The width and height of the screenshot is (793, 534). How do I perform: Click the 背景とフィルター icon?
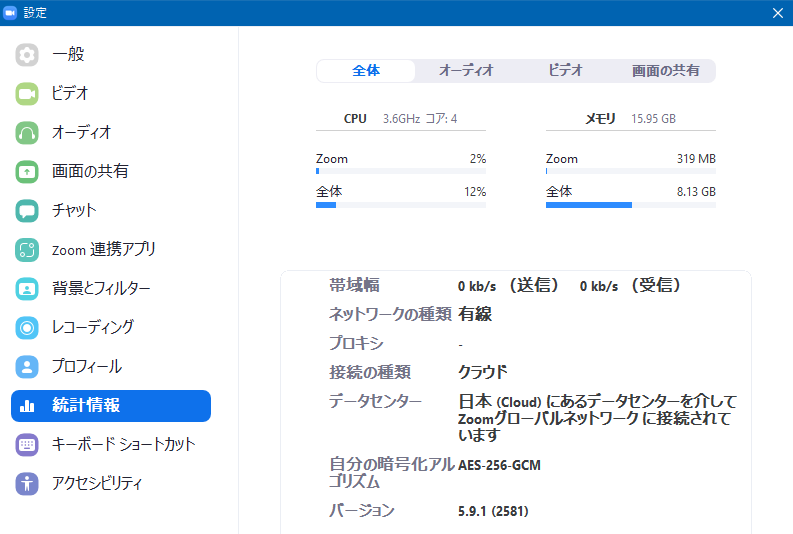click(27, 289)
